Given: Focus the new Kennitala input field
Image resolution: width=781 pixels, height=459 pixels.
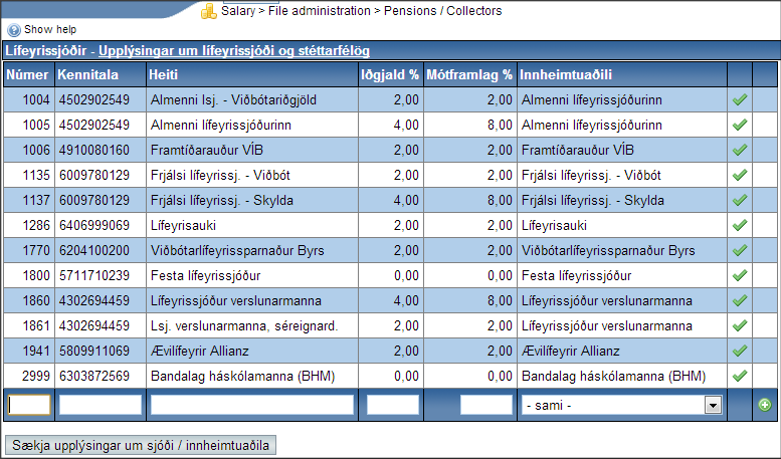Looking at the screenshot, I should pyautogui.click(x=100, y=405).
